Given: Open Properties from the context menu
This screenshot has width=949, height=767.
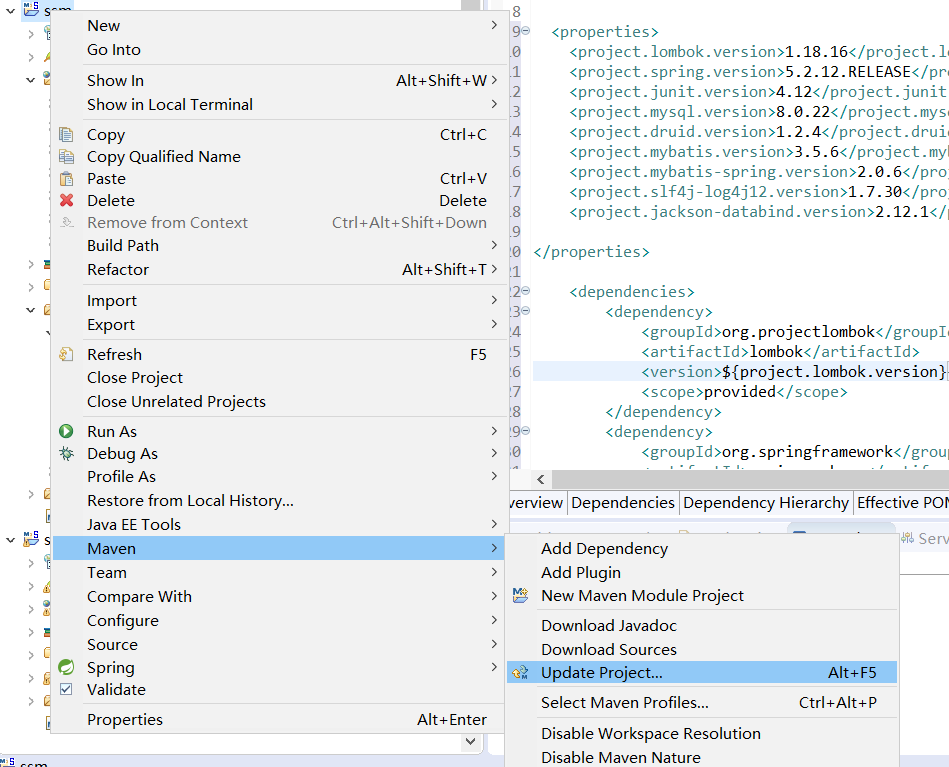Looking at the screenshot, I should point(278,719).
